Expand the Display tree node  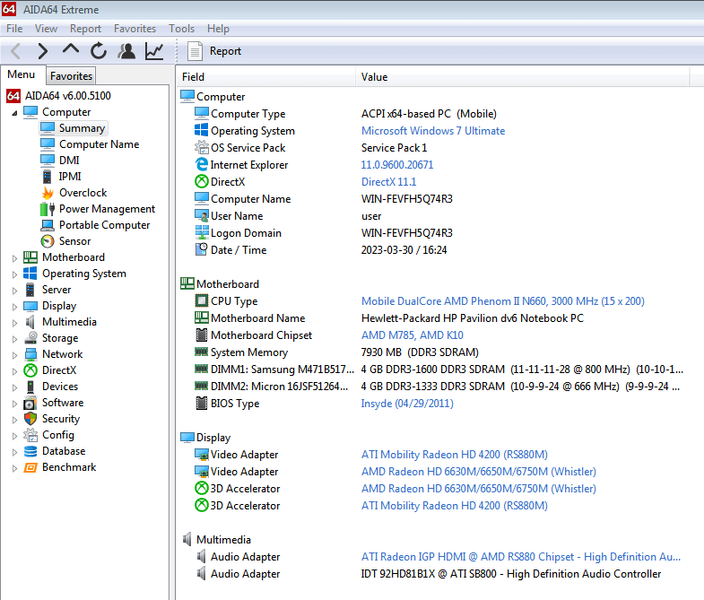[14, 307]
